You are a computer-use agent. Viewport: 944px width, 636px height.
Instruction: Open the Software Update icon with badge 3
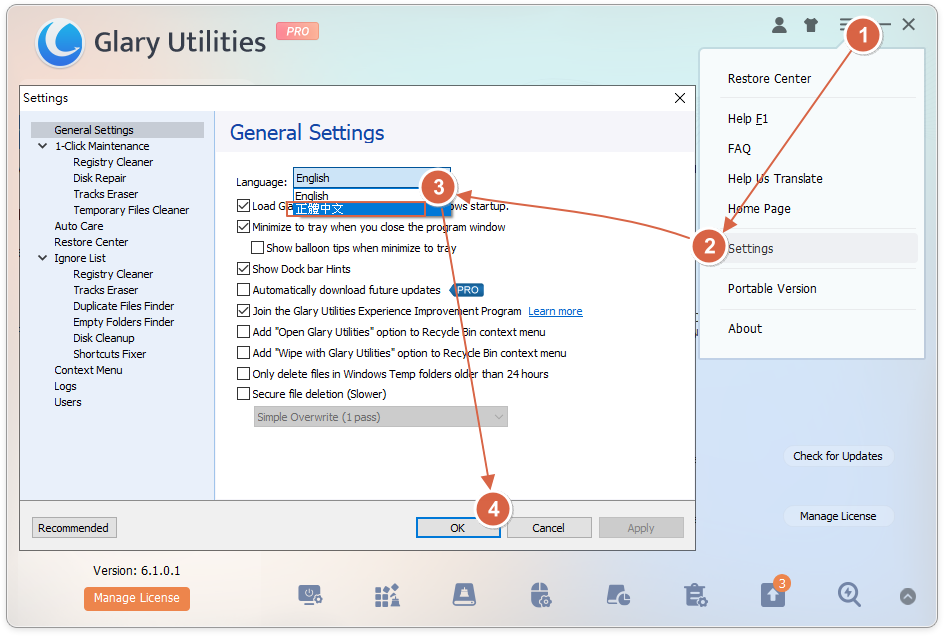(774, 593)
